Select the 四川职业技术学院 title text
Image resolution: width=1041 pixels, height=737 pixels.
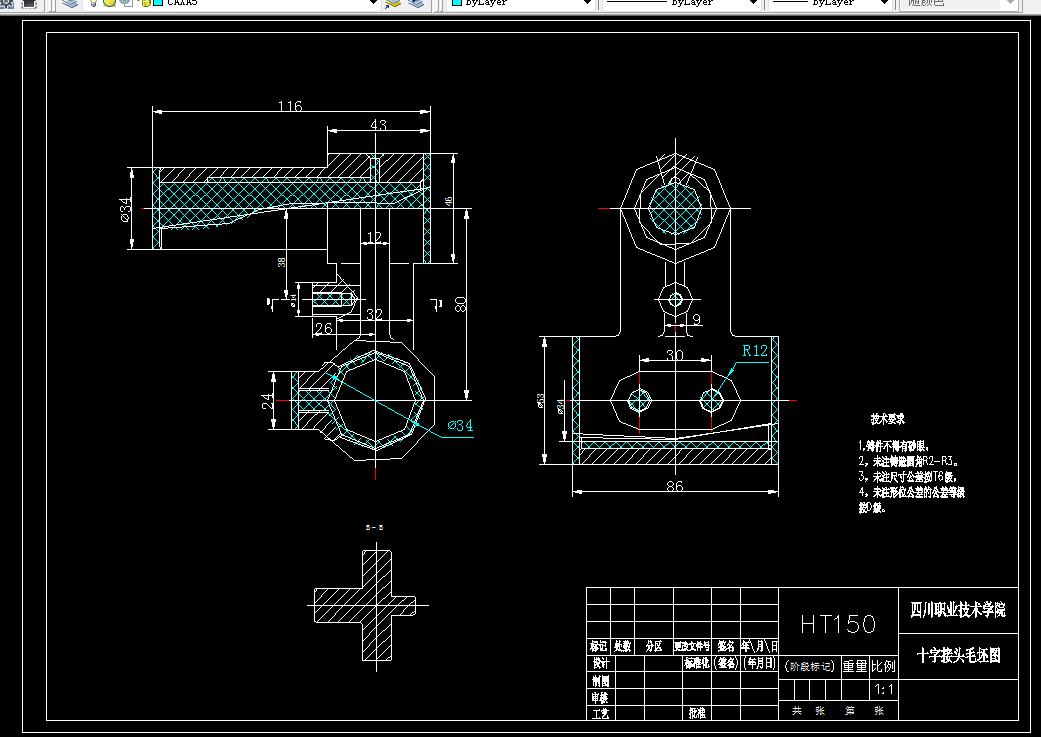tap(958, 610)
